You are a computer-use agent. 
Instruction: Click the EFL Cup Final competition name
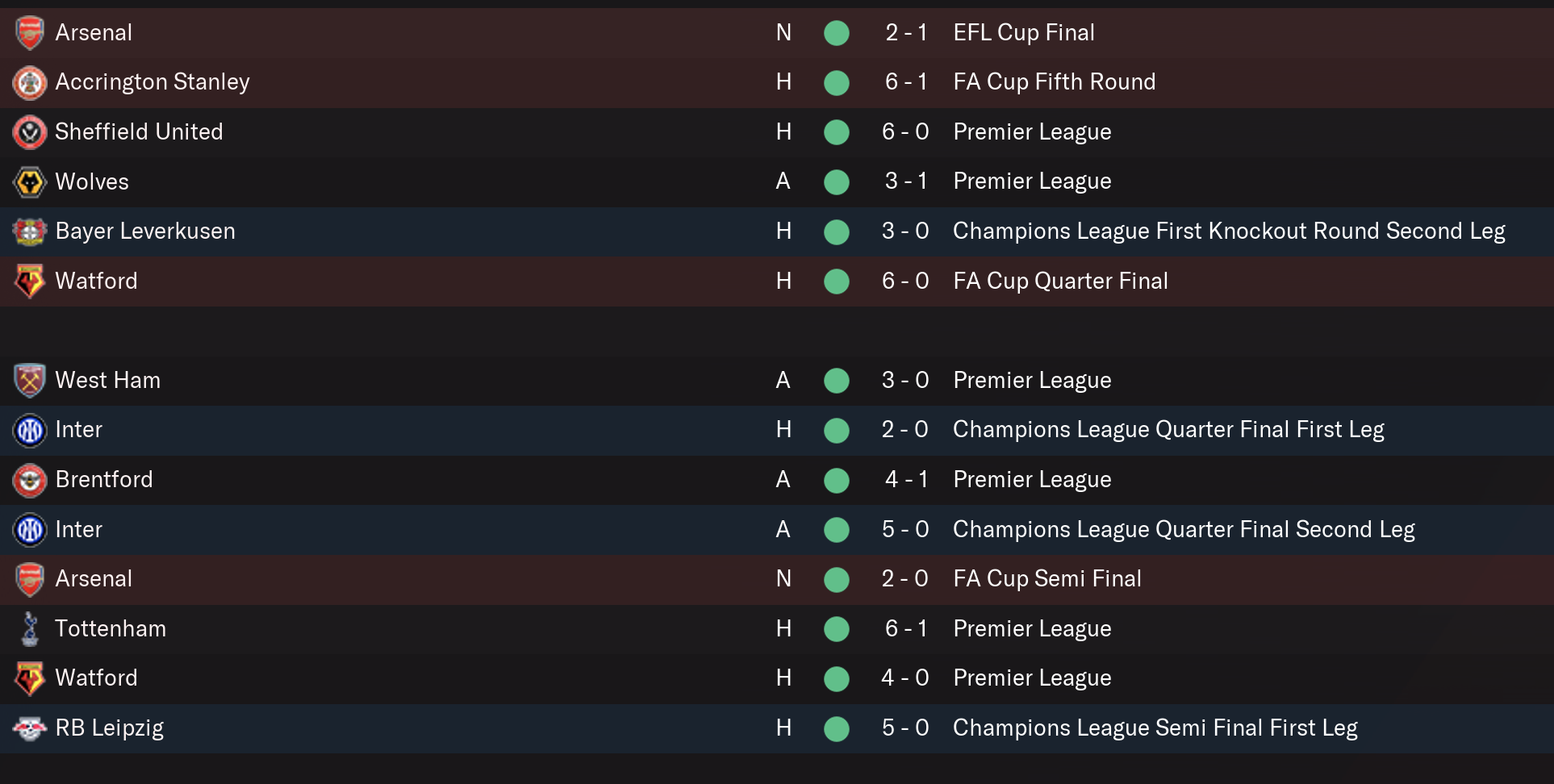[x=1023, y=32]
